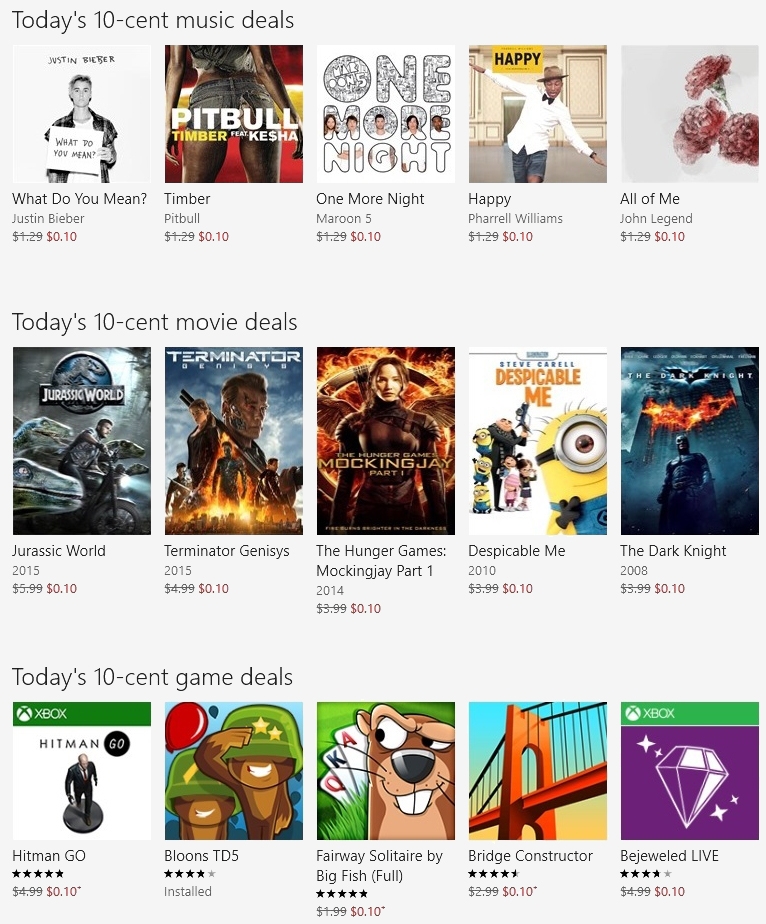Click the 'Bejeweled LIVE' title text
The width and height of the screenshot is (766, 924).
coord(669,856)
